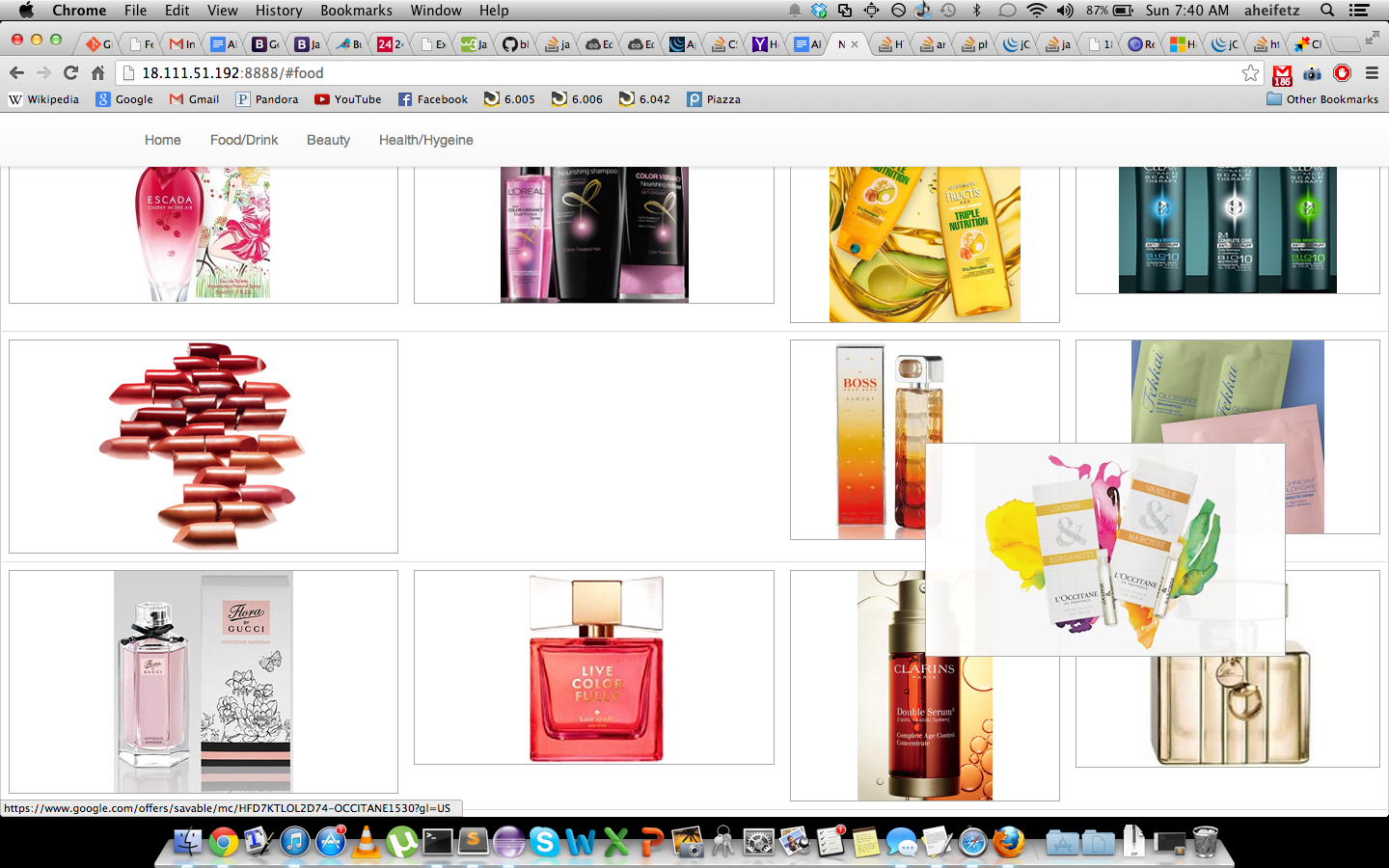Open the Gmail checker extension showing 186

tap(1282, 73)
